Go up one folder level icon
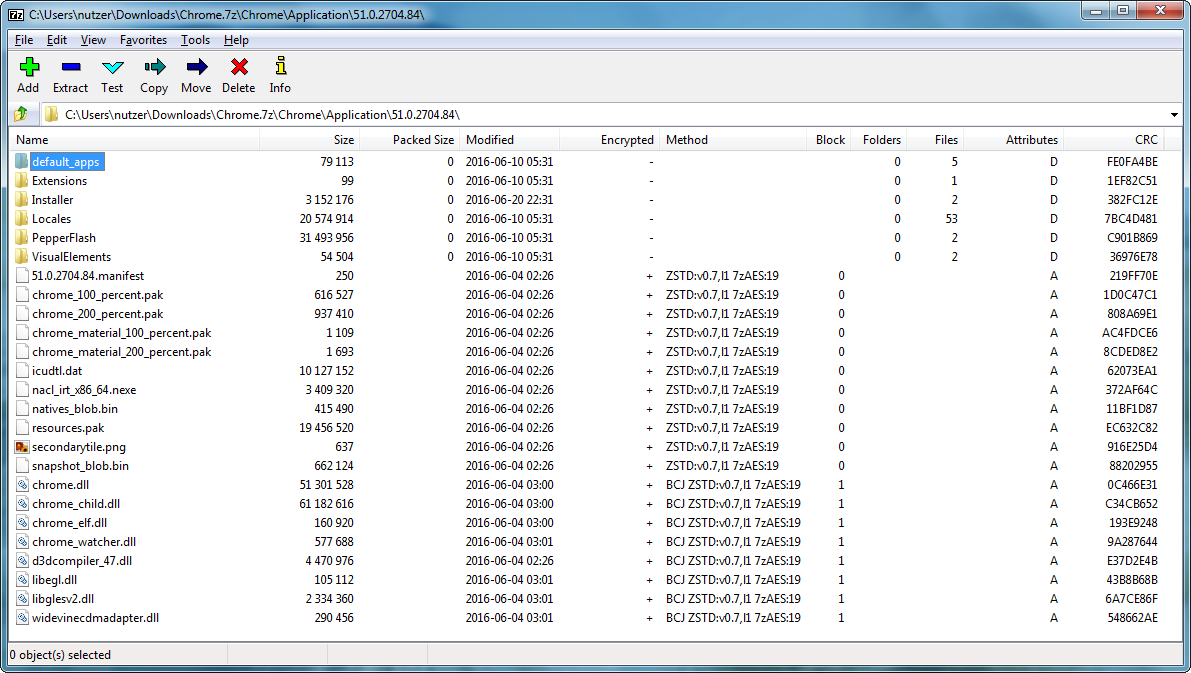 tap(21, 114)
